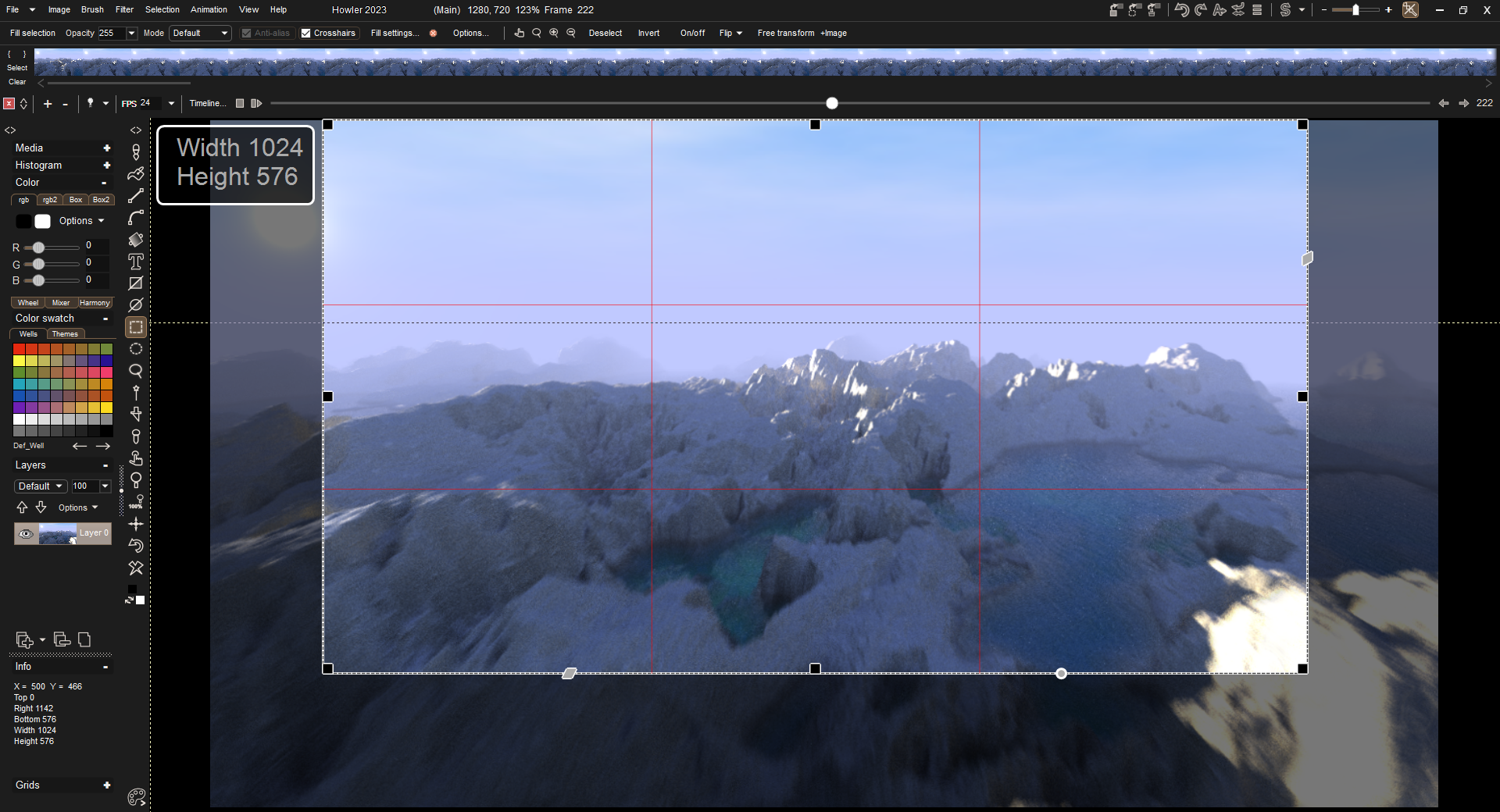The height and width of the screenshot is (812, 1500).
Task: Open the FPS dropdown arrow
Action: click(x=171, y=103)
